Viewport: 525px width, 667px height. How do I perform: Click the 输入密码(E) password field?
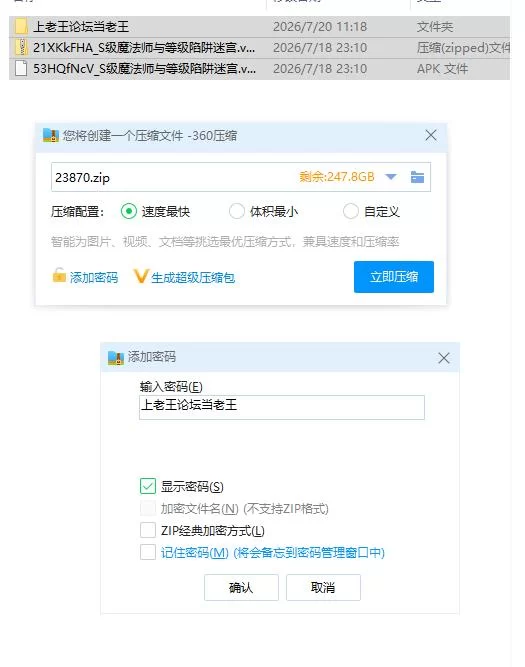click(x=282, y=407)
